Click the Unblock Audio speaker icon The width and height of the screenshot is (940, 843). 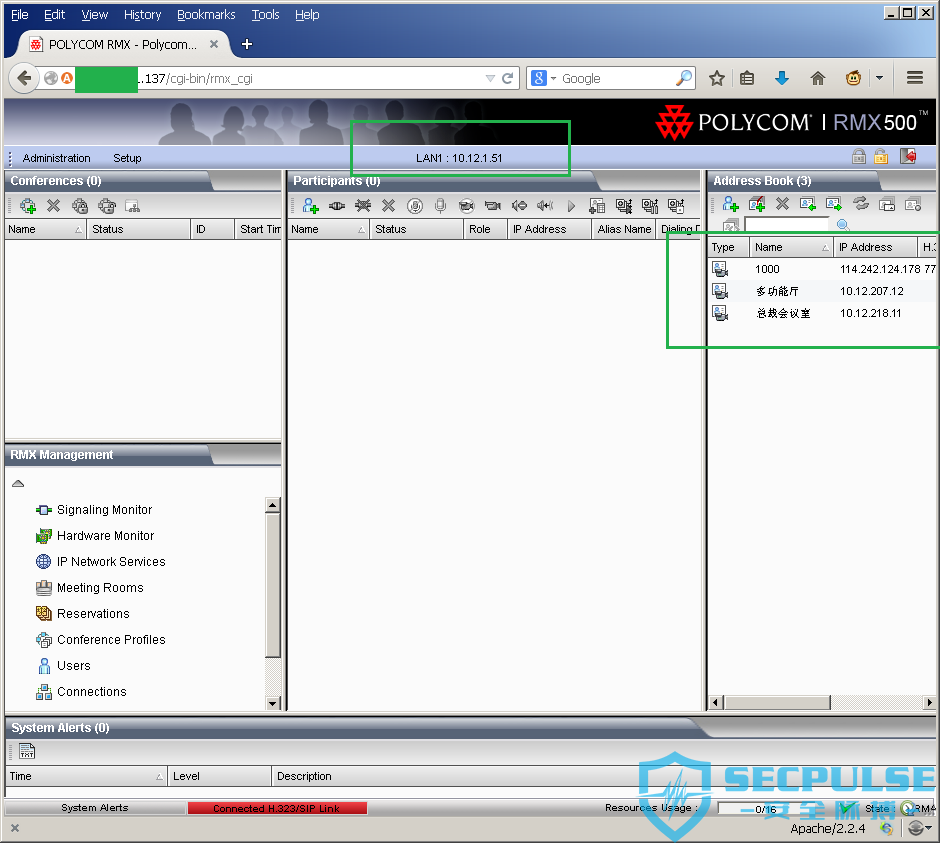coord(545,206)
